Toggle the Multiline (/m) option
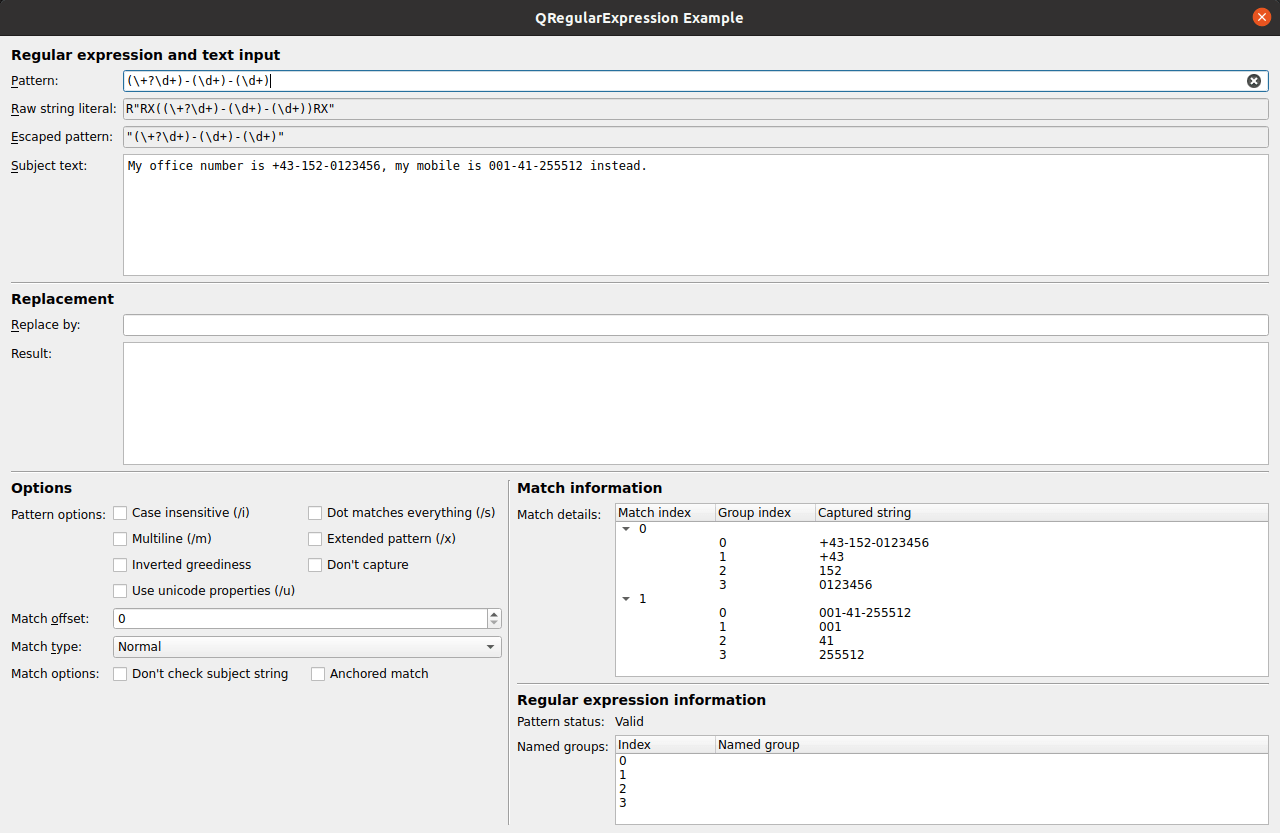 [121, 539]
